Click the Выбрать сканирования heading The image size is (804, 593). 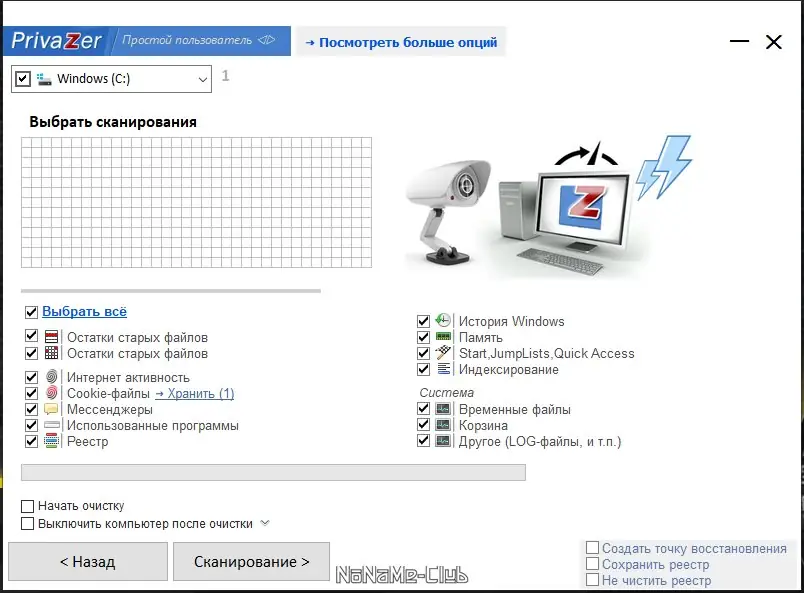point(113,122)
